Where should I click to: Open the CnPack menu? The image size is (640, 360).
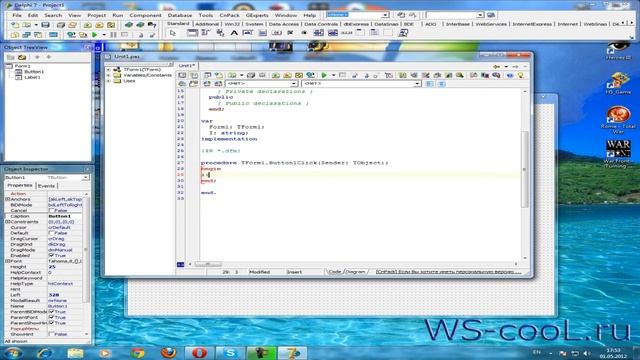tap(229, 15)
